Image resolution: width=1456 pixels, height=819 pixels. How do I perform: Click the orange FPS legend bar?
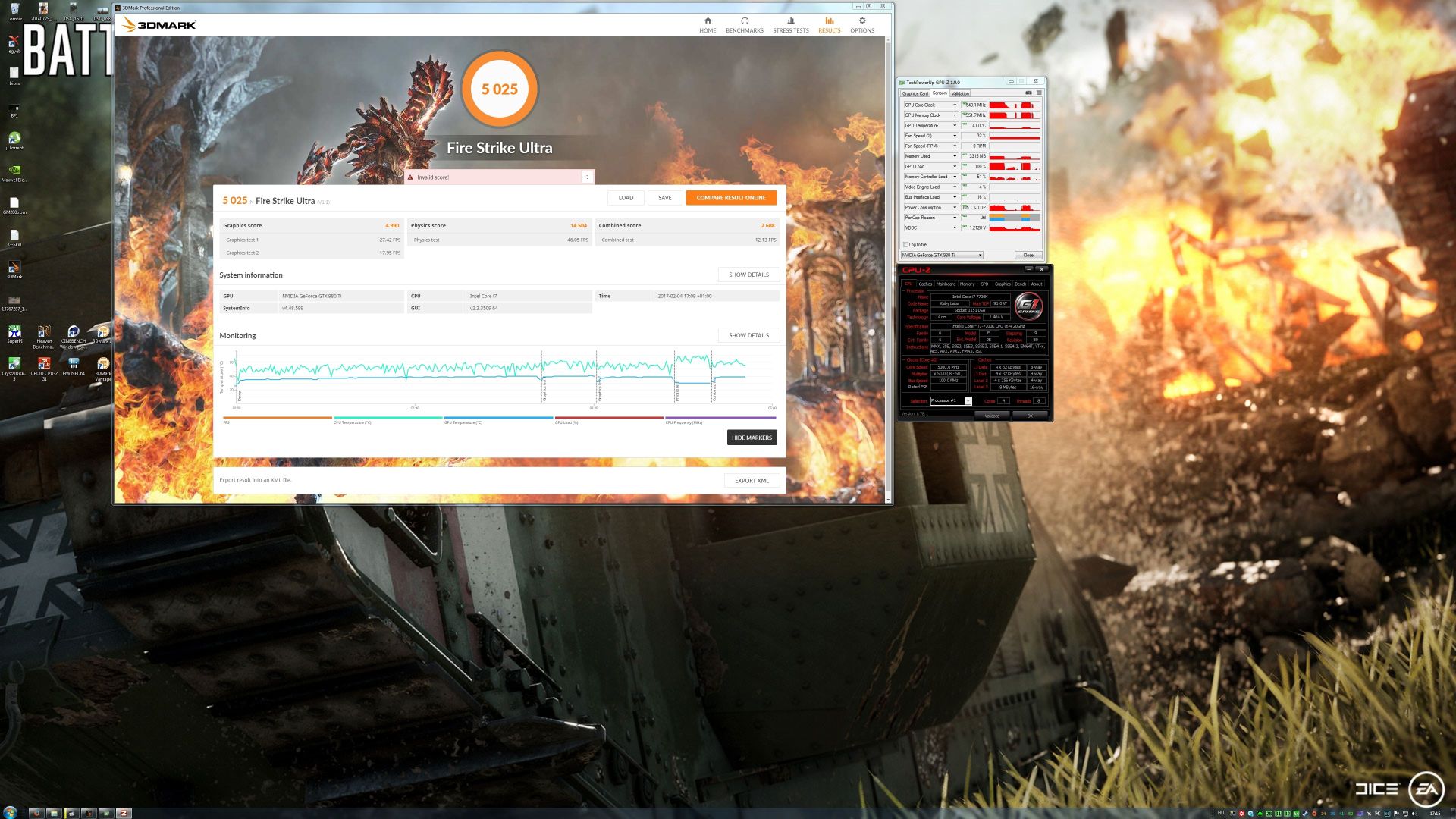pyautogui.click(x=277, y=418)
